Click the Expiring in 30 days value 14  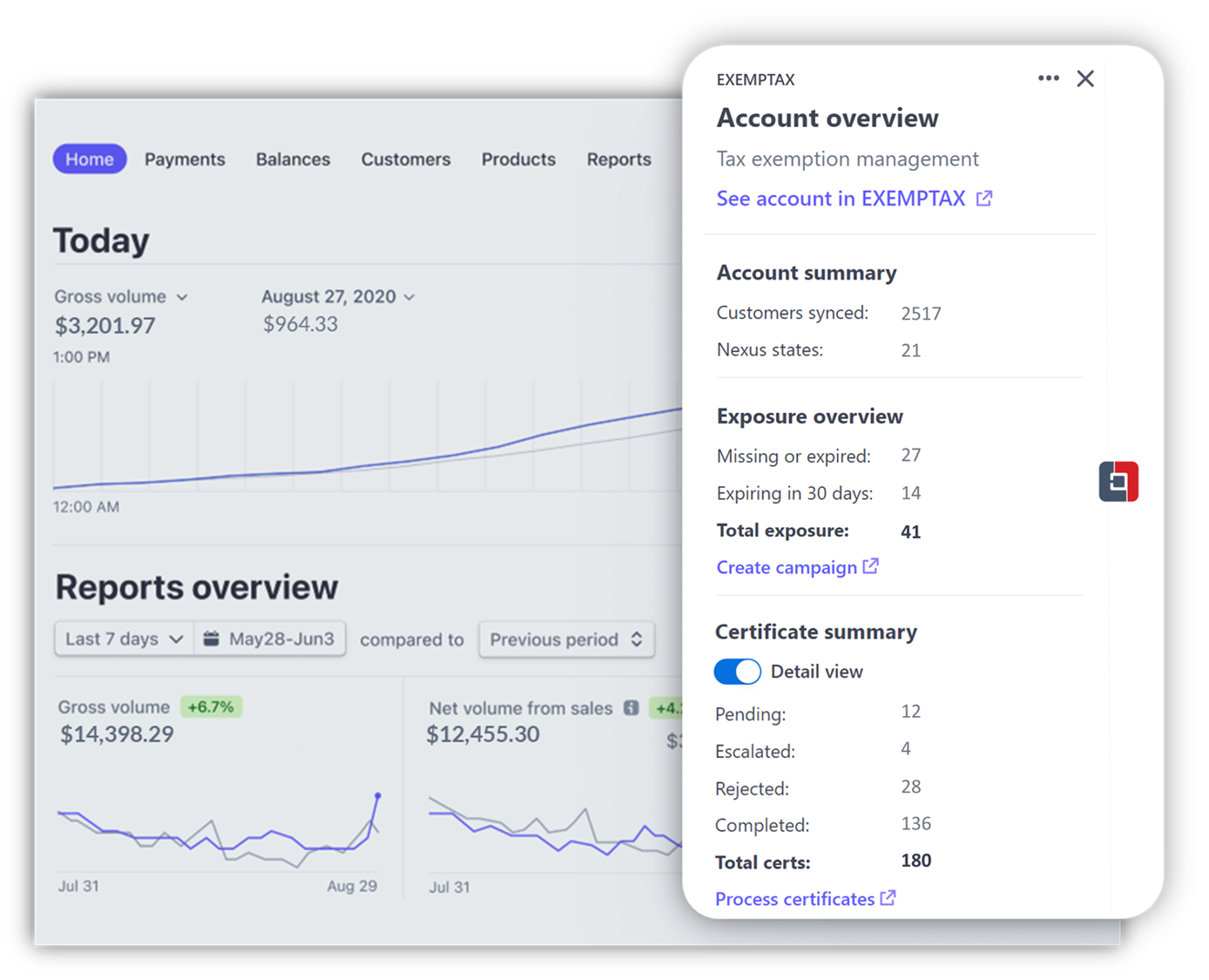[x=910, y=493]
